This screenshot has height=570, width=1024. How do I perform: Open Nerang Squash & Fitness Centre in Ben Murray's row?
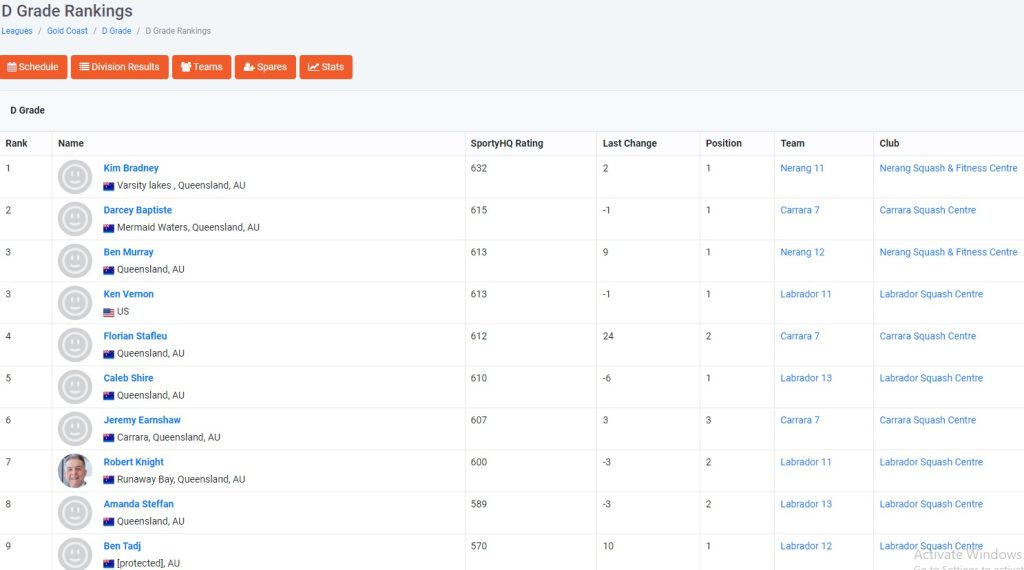click(x=948, y=252)
